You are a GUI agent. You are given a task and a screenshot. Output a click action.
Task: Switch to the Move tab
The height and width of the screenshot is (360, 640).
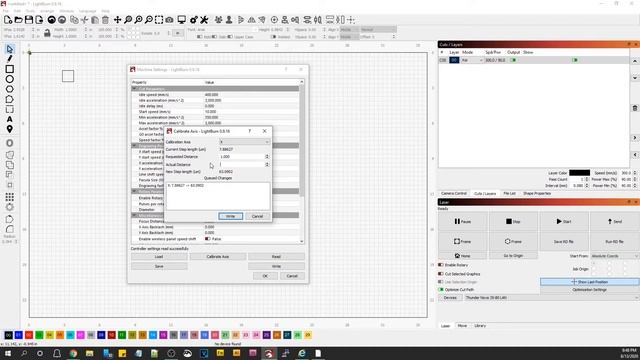pyautogui.click(x=462, y=326)
